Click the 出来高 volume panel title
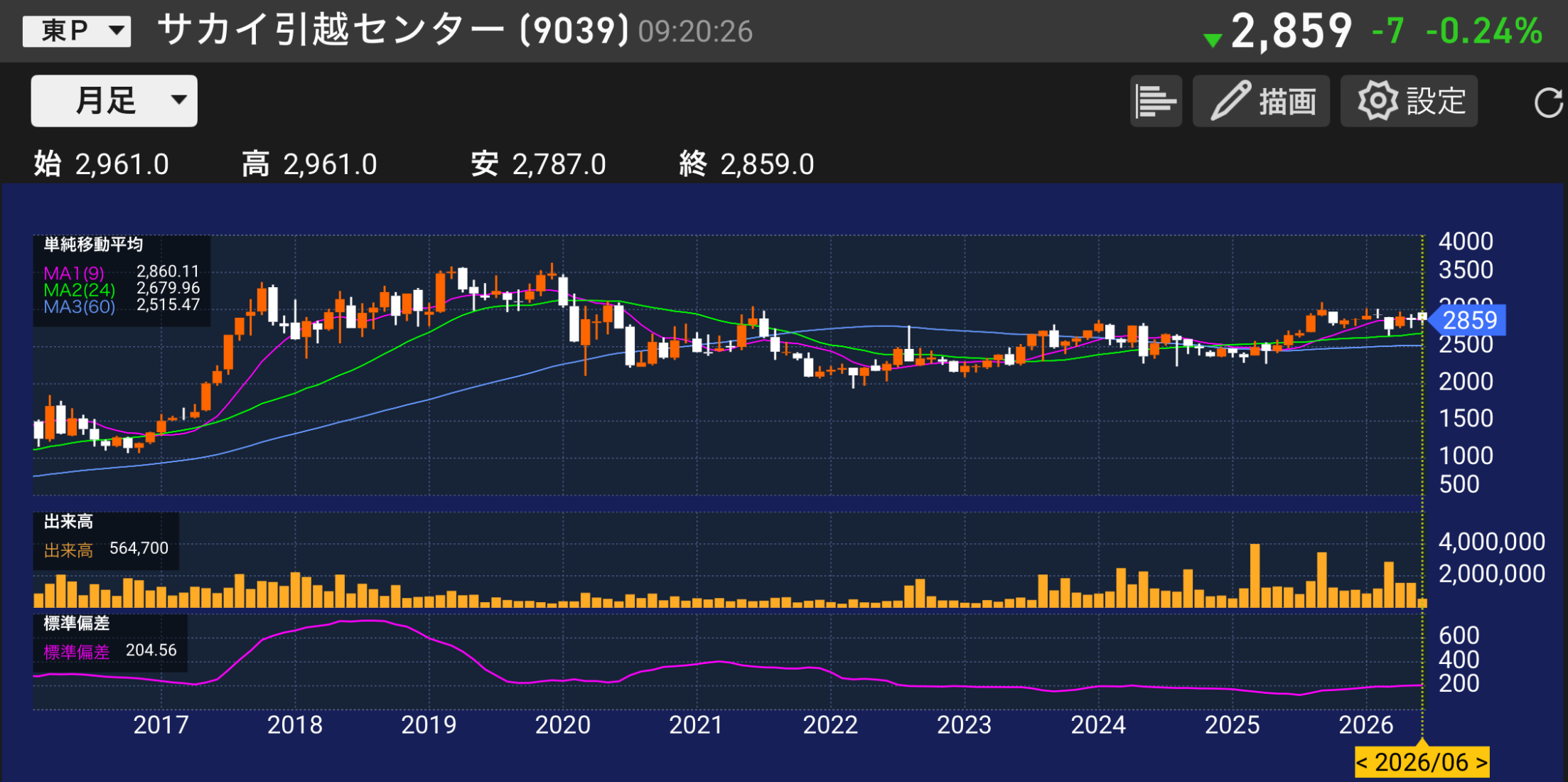Viewport: 1568px width, 782px height. coord(68,522)
